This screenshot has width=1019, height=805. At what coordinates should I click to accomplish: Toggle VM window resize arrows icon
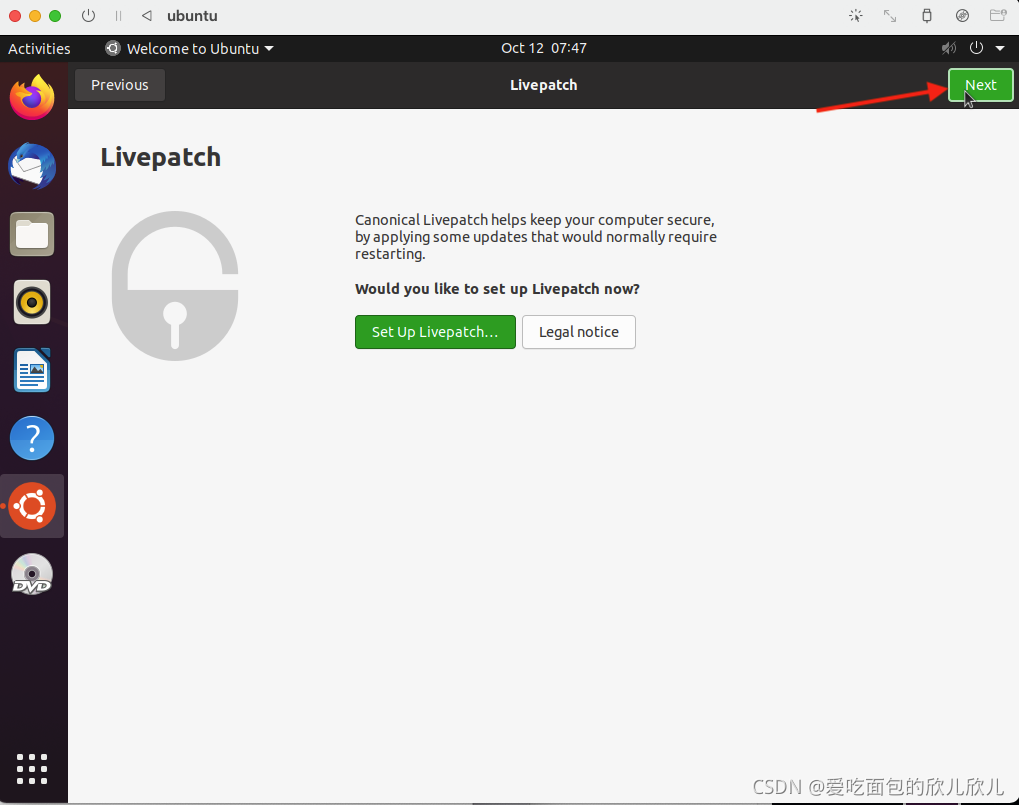coord(890,16)
